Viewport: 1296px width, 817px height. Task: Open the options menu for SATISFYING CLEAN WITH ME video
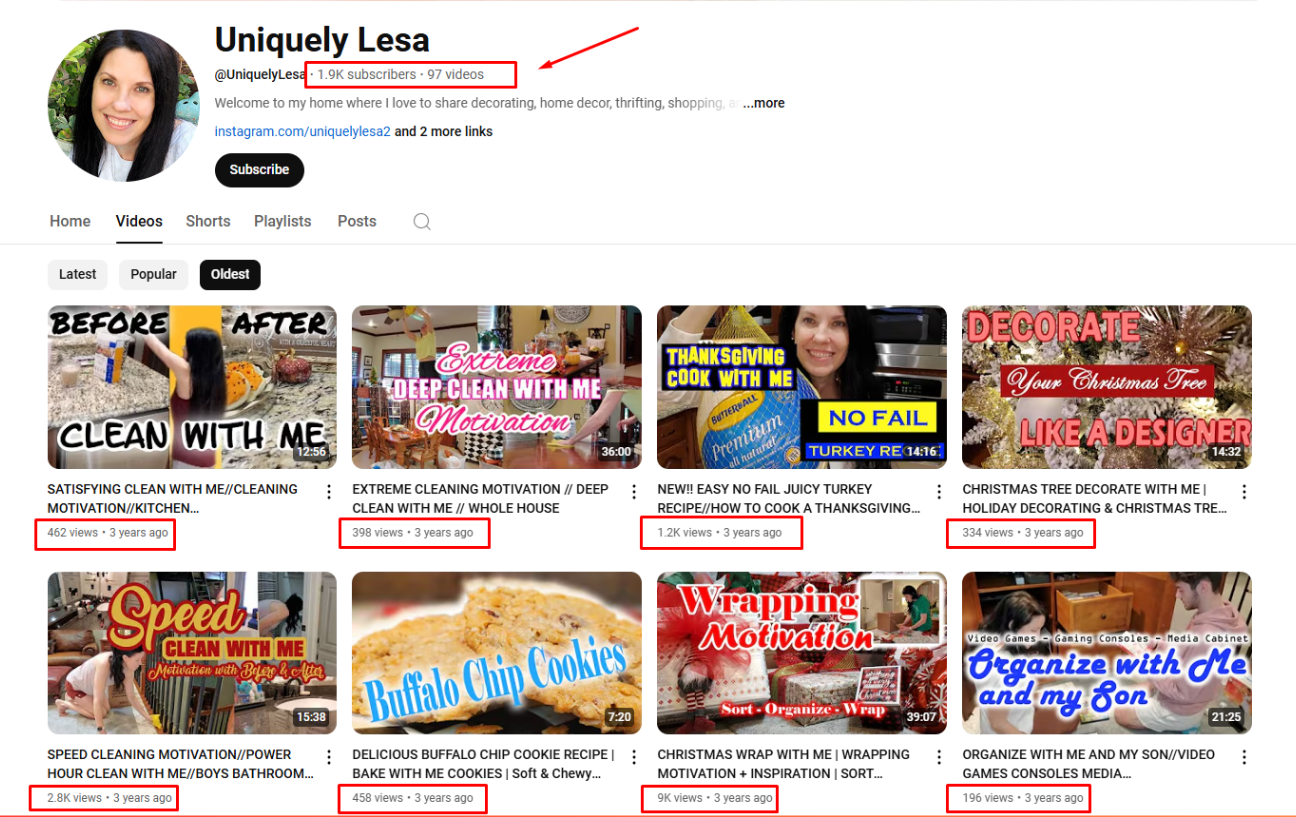click(329, 492)
